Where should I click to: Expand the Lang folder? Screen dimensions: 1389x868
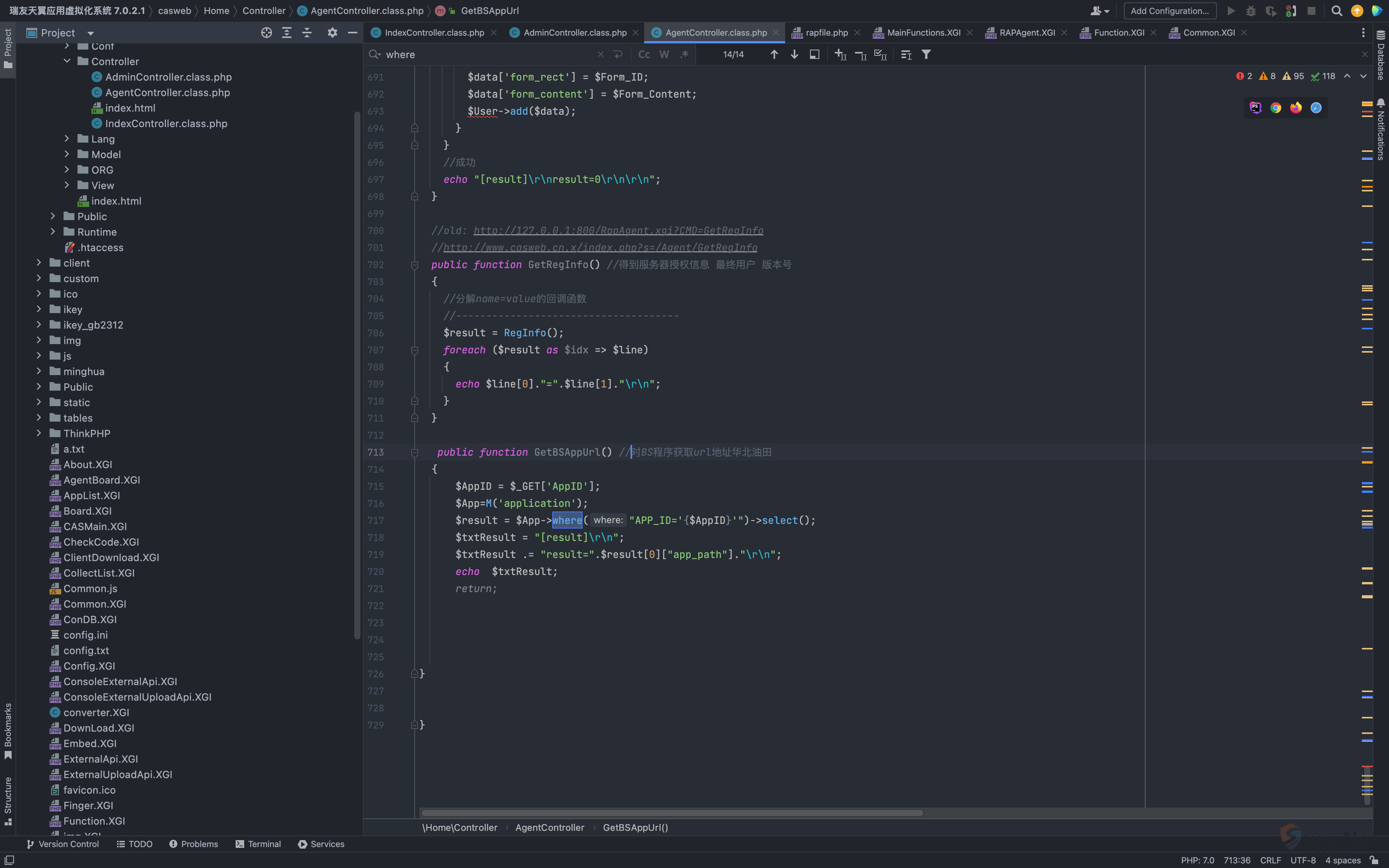[67, 139]
